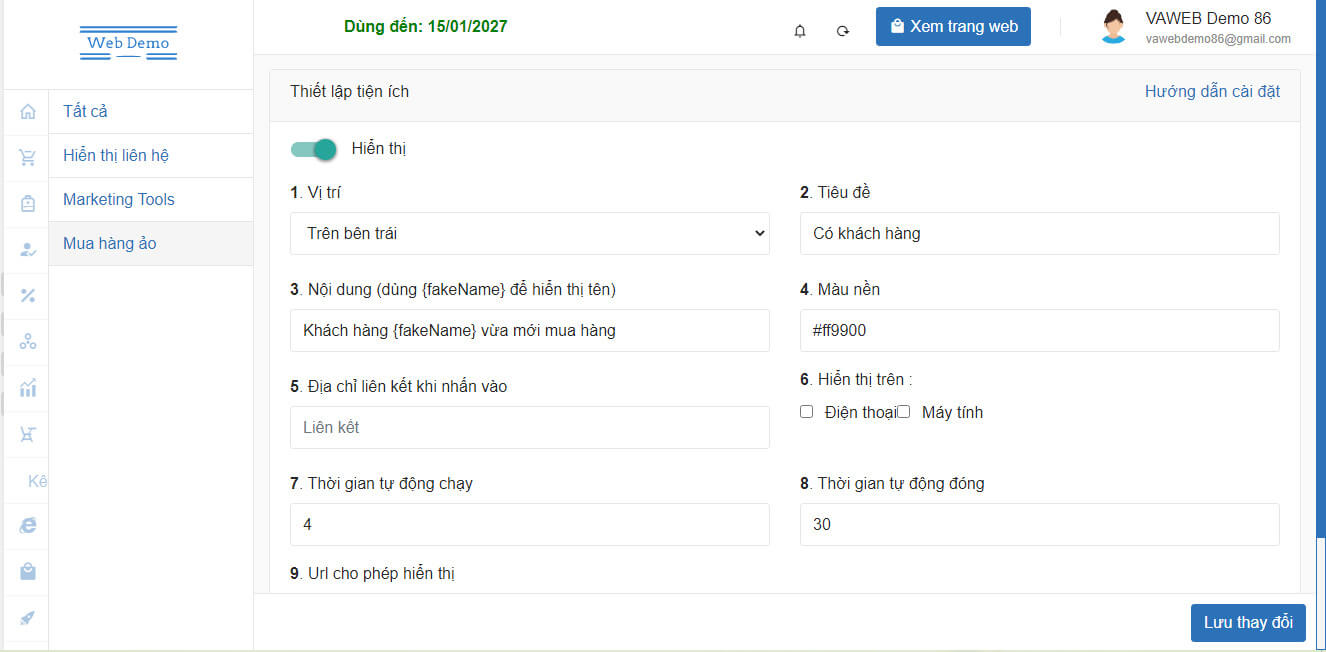Viewport: 1326px width, 652px height.
Task: Check the Máy tính checkbox
Action: coord(903,412)
